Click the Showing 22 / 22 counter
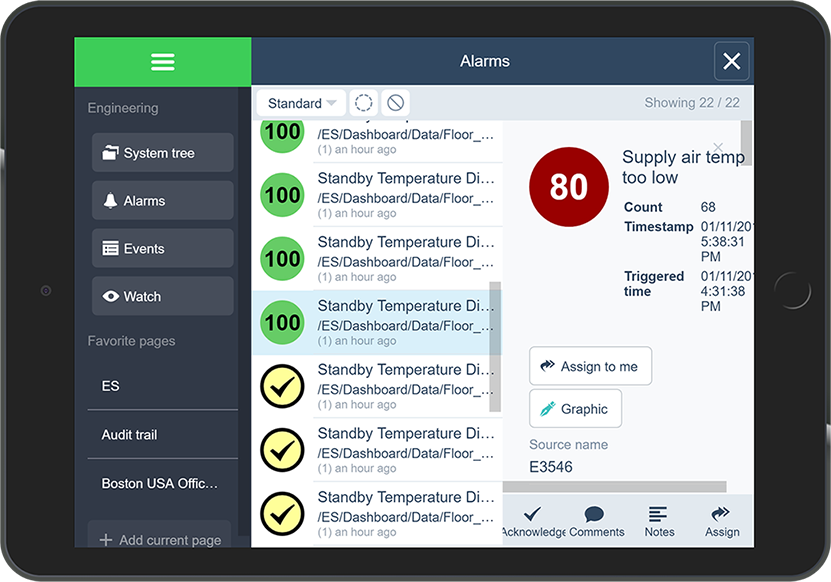The image size is (831, 582). [692, 103]
